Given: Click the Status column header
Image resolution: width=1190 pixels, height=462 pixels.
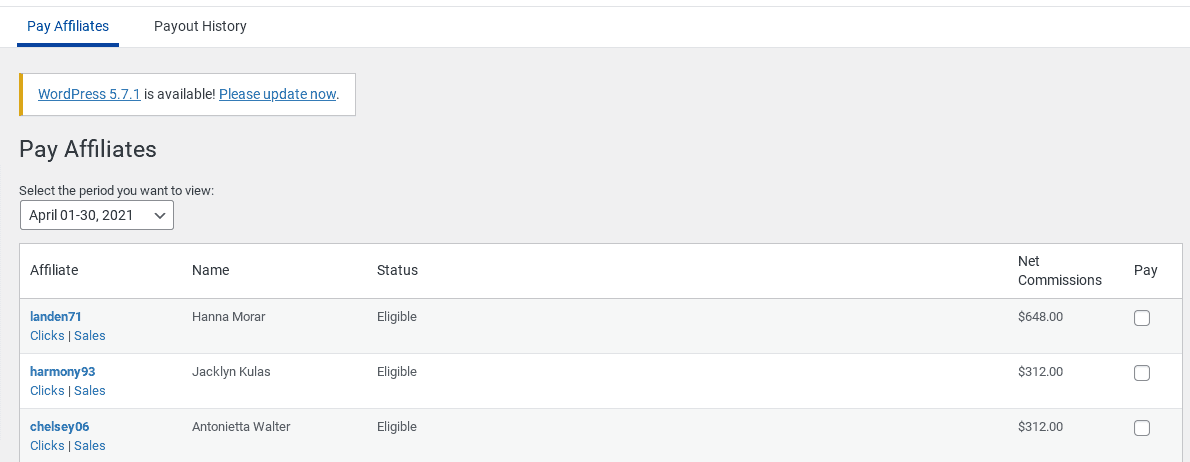Looking at the screenshot, I should [x=397, y=270].
